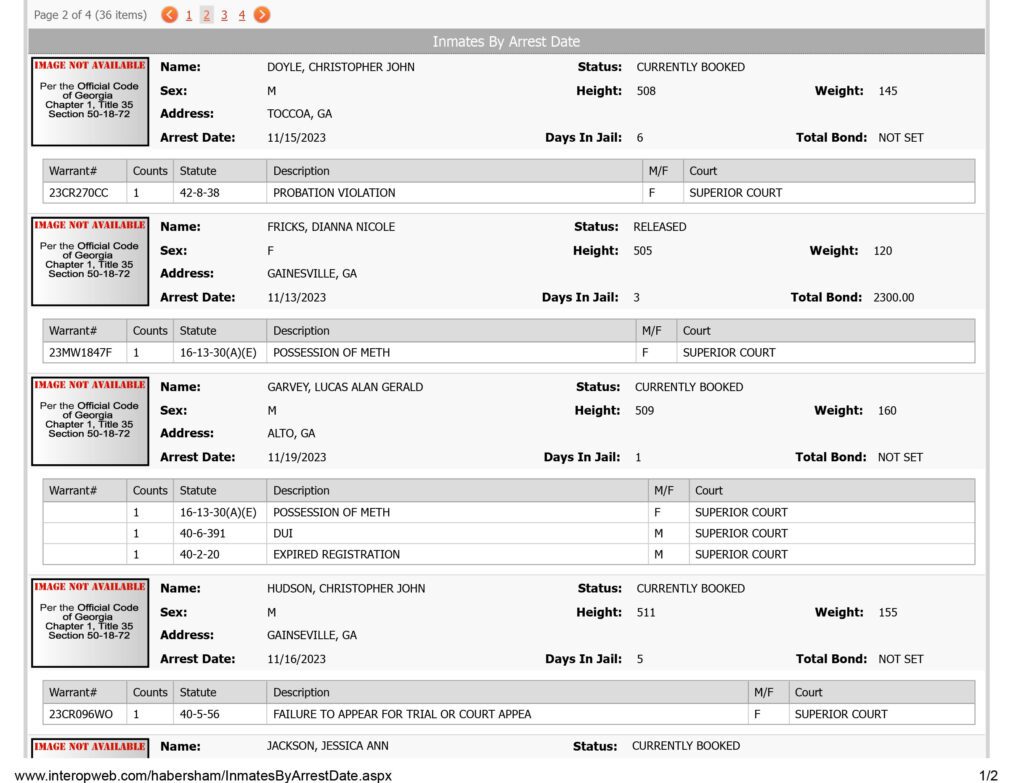Click Garvey's image not available thumbnail
Image resolution: width=1024 pixels, height=783 pixels.
pyautogui.click(x=90, y=421)
